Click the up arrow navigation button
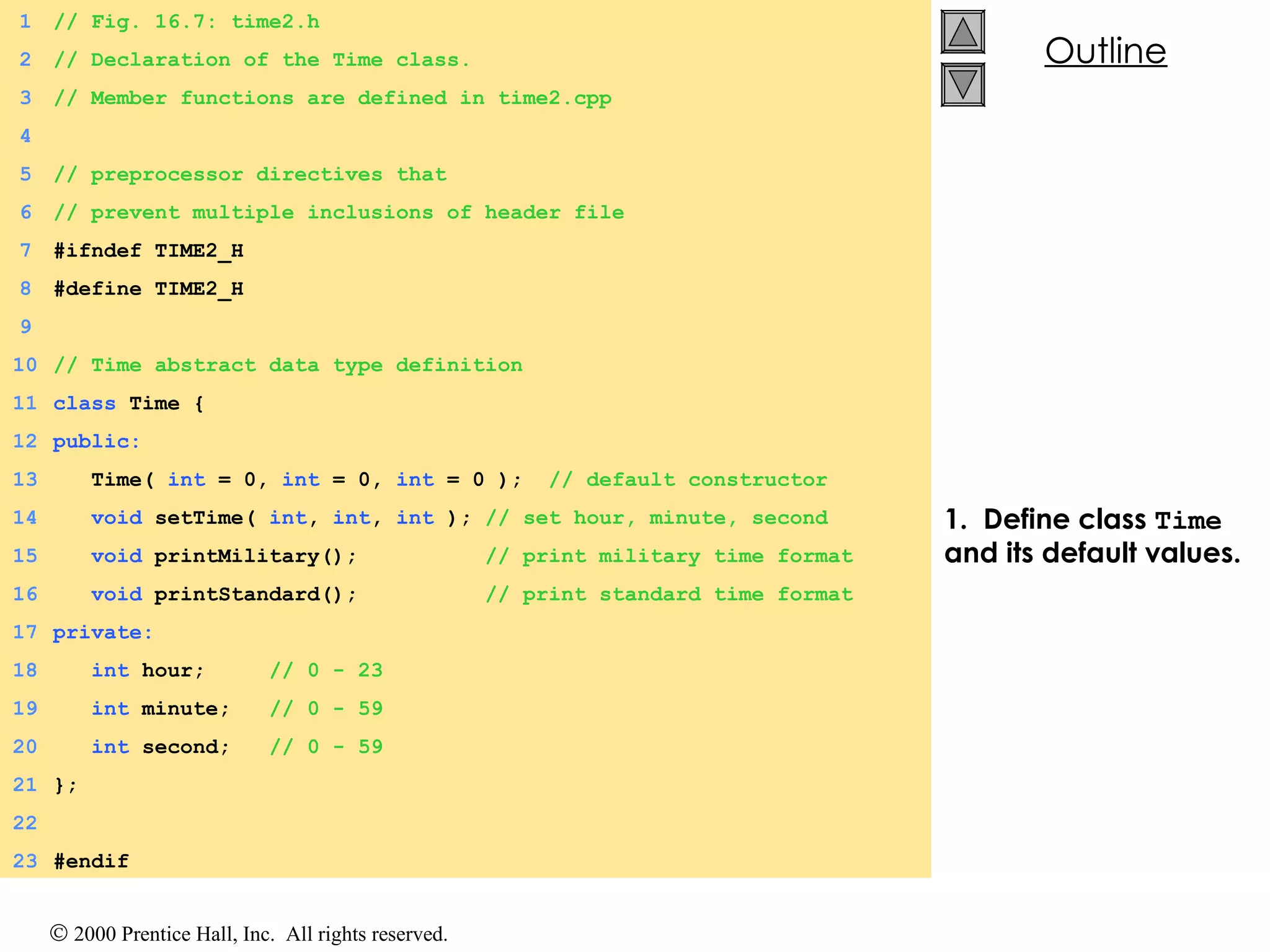The width and height of the screenshot is (1270, 952). pyautogui.click(x=962, y=32)
